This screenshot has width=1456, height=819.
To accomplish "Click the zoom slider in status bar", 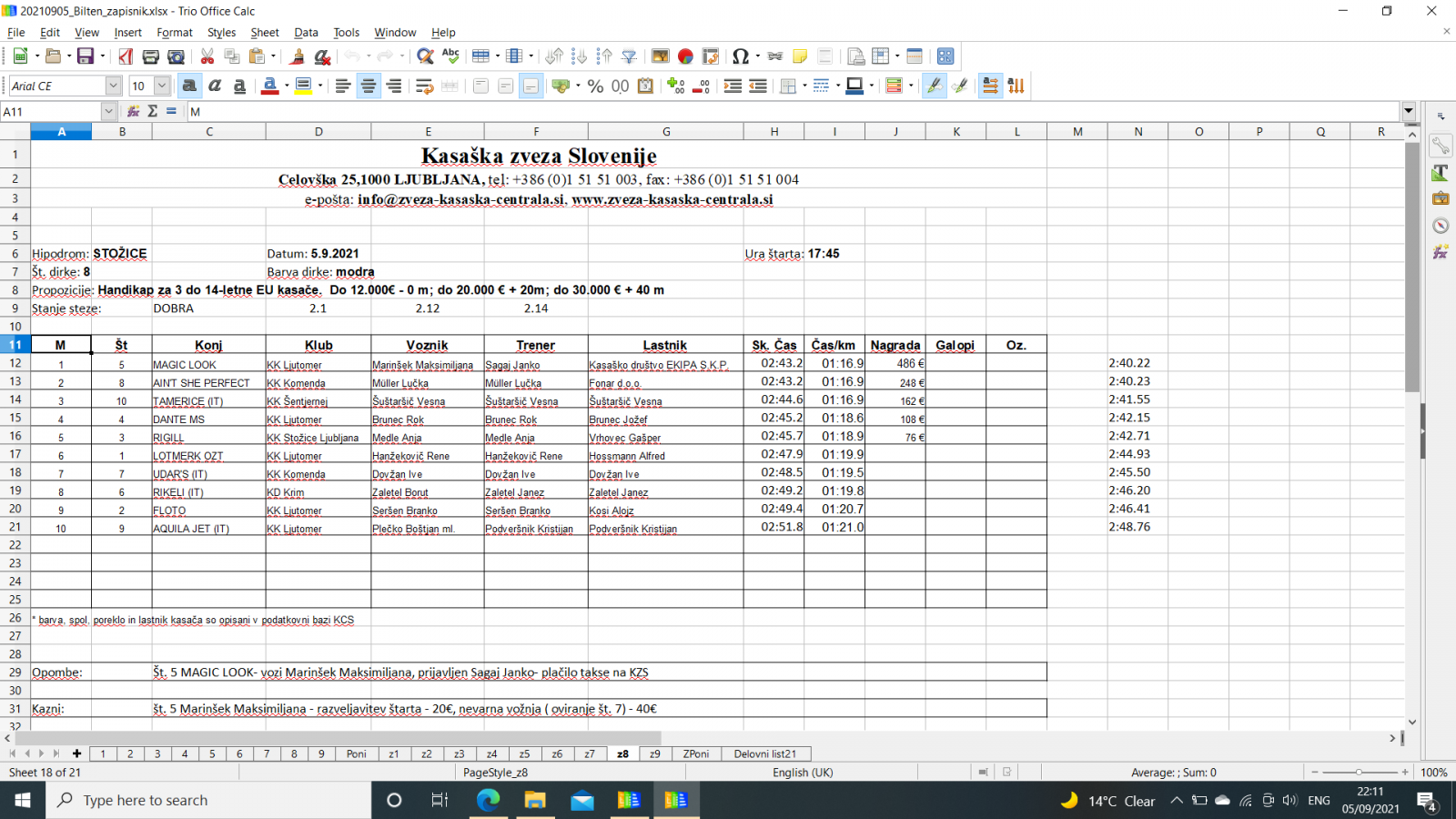I will [1360, 772].
